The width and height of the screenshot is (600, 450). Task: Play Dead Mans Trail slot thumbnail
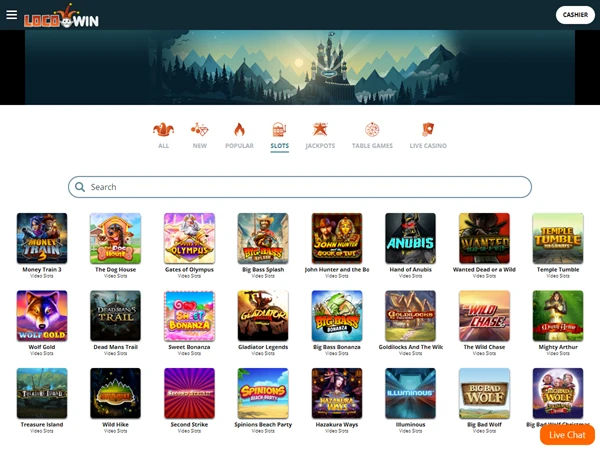115,316
